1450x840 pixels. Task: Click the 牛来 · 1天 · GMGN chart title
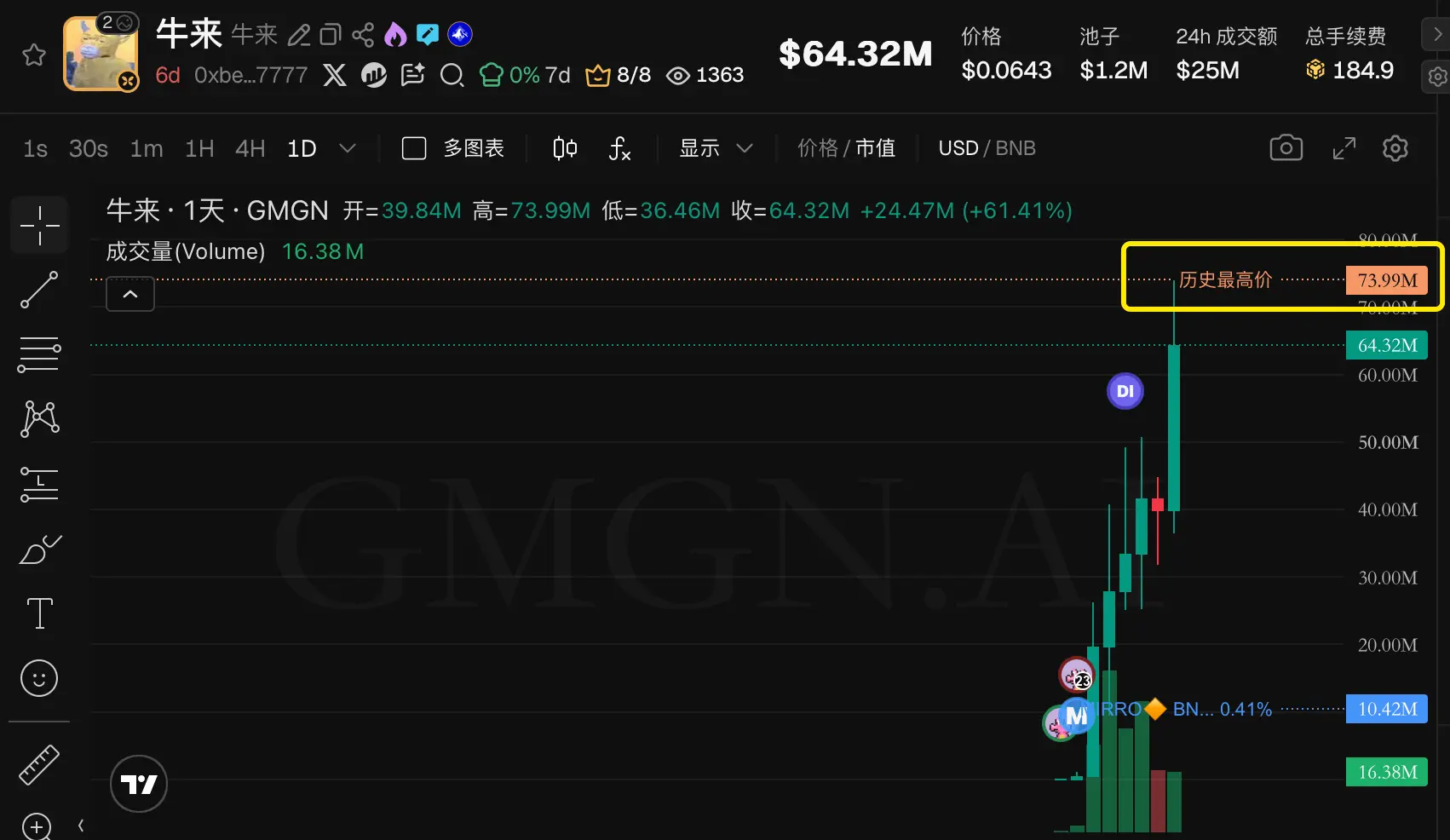[x=217, y=210]
